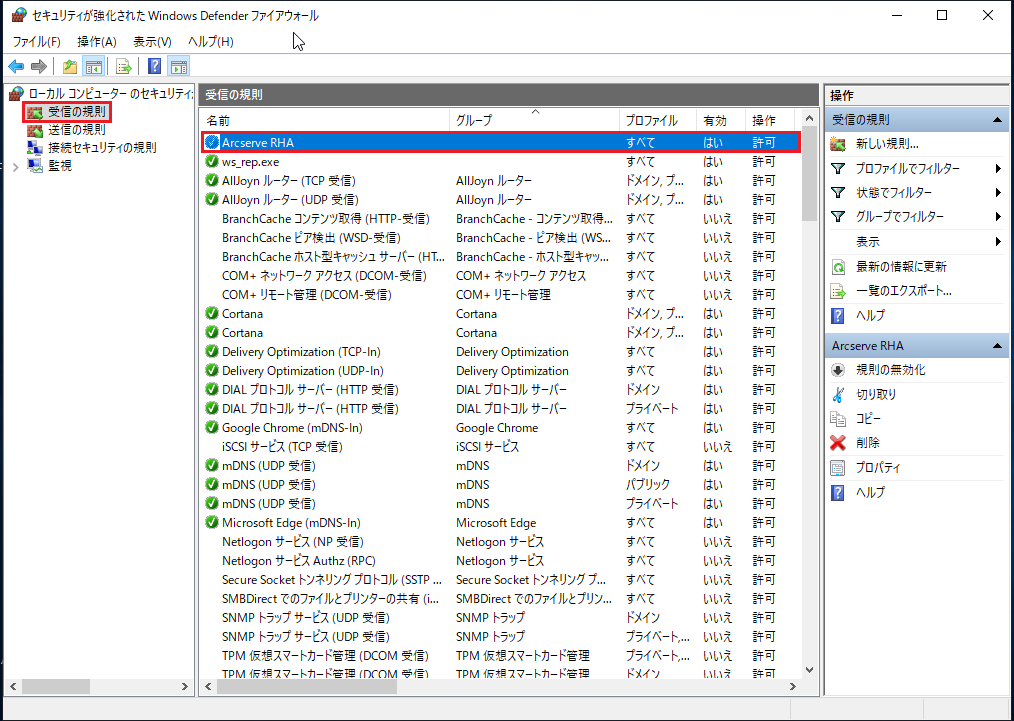Click the red X 削除 icon
Screen dimensions: 1014x721
click(838, 443)
